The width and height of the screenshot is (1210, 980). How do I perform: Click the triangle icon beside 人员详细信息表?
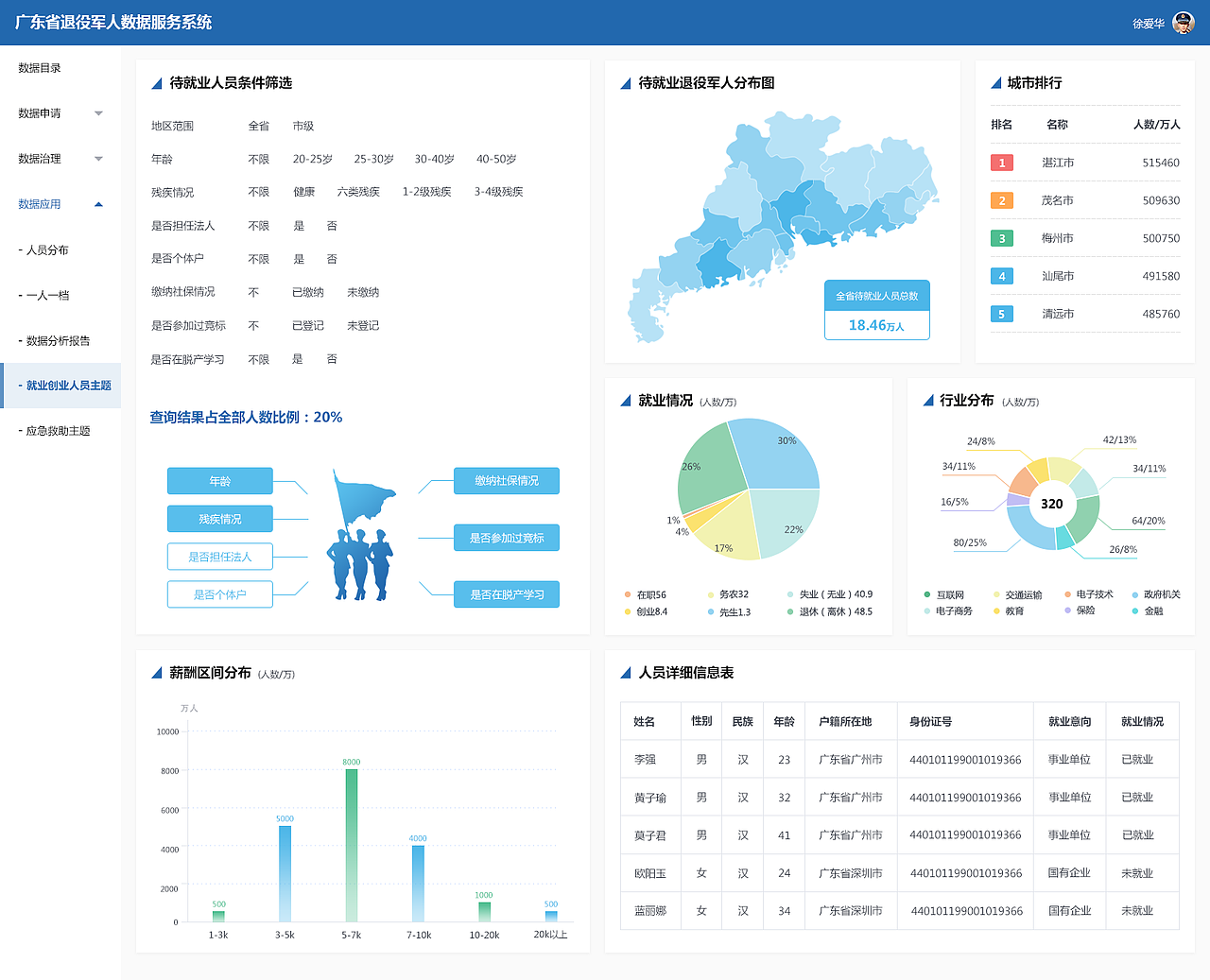tap(626, 673)
